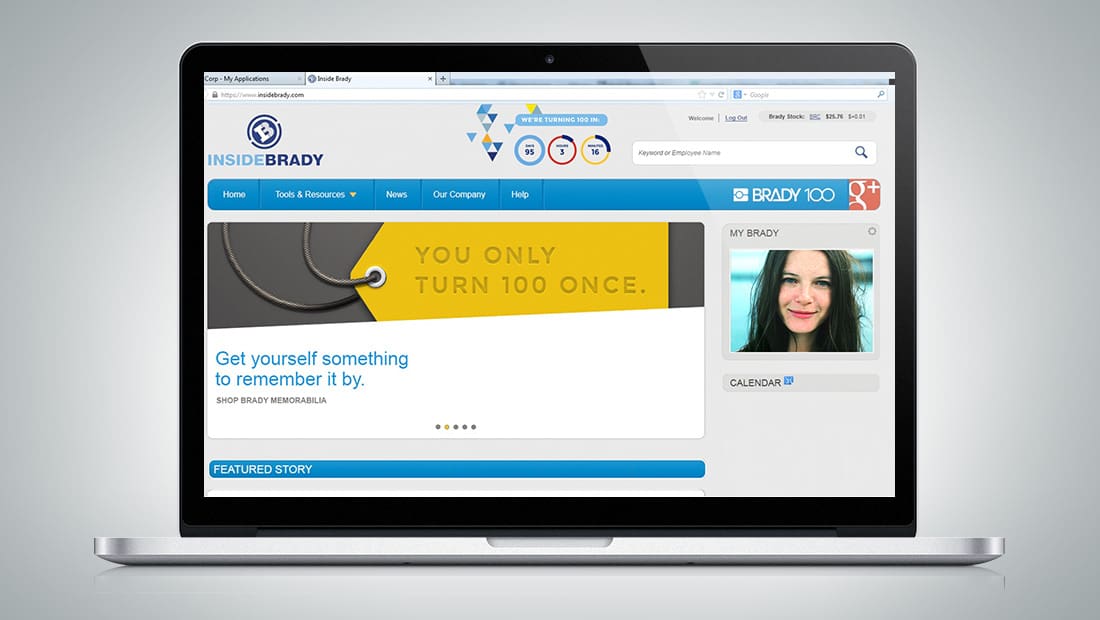Open a new browser tab
The height and width of the screenshot is (620, 1100).
coord(443,79)
